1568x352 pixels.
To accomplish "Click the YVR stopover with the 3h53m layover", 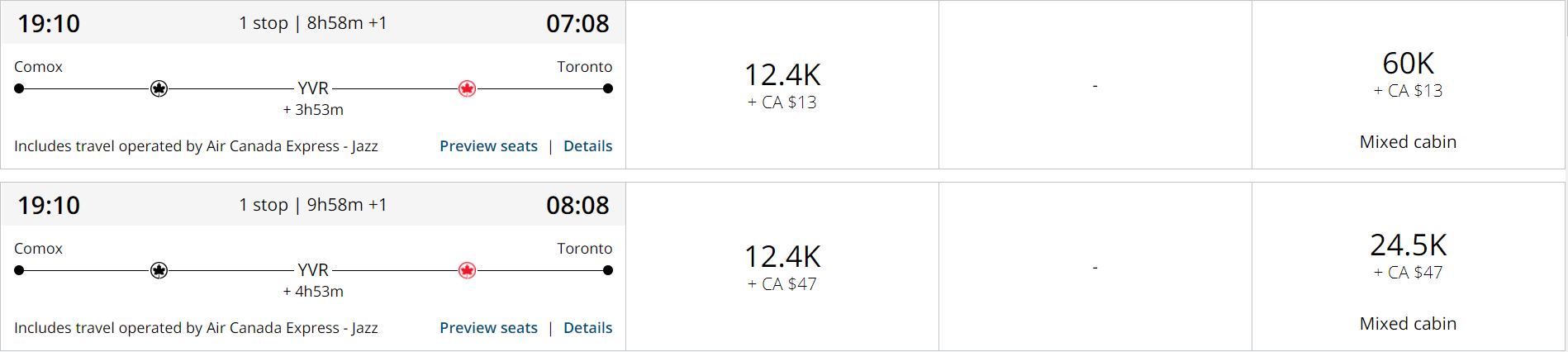I will coord(313,88).
